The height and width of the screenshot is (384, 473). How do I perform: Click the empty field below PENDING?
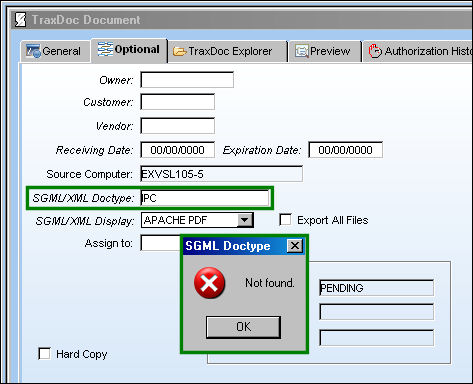377,312
